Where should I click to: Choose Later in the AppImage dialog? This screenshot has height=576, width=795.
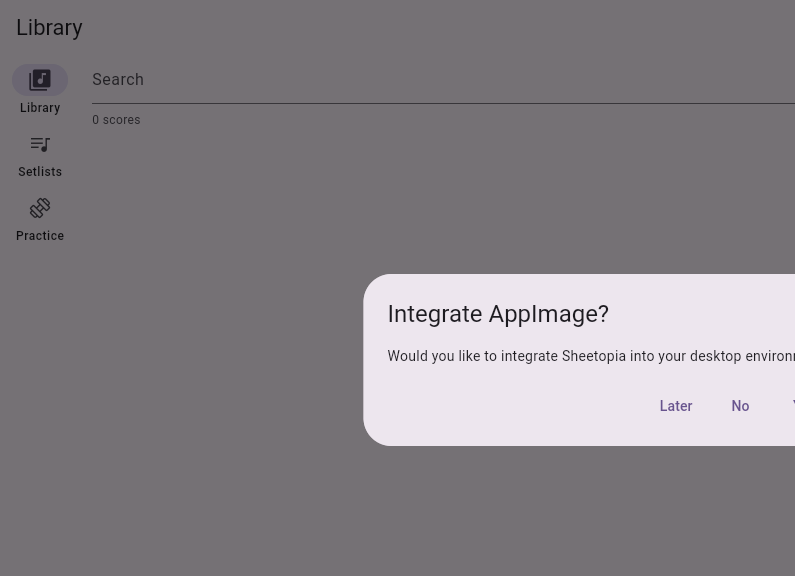[x=676, y=406]
